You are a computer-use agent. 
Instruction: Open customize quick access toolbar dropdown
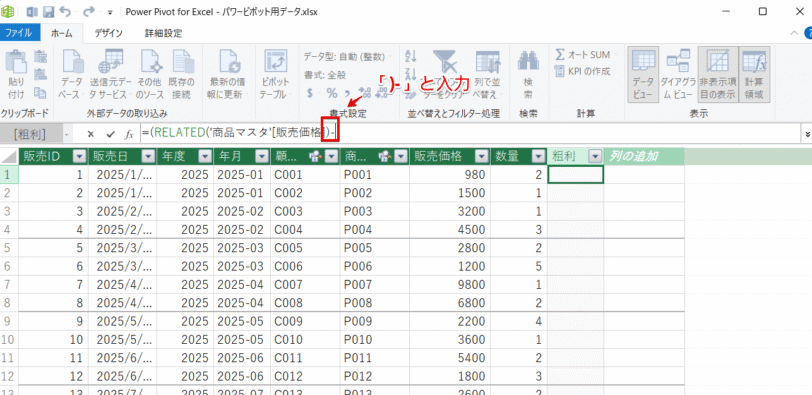[x=110, y=12]
